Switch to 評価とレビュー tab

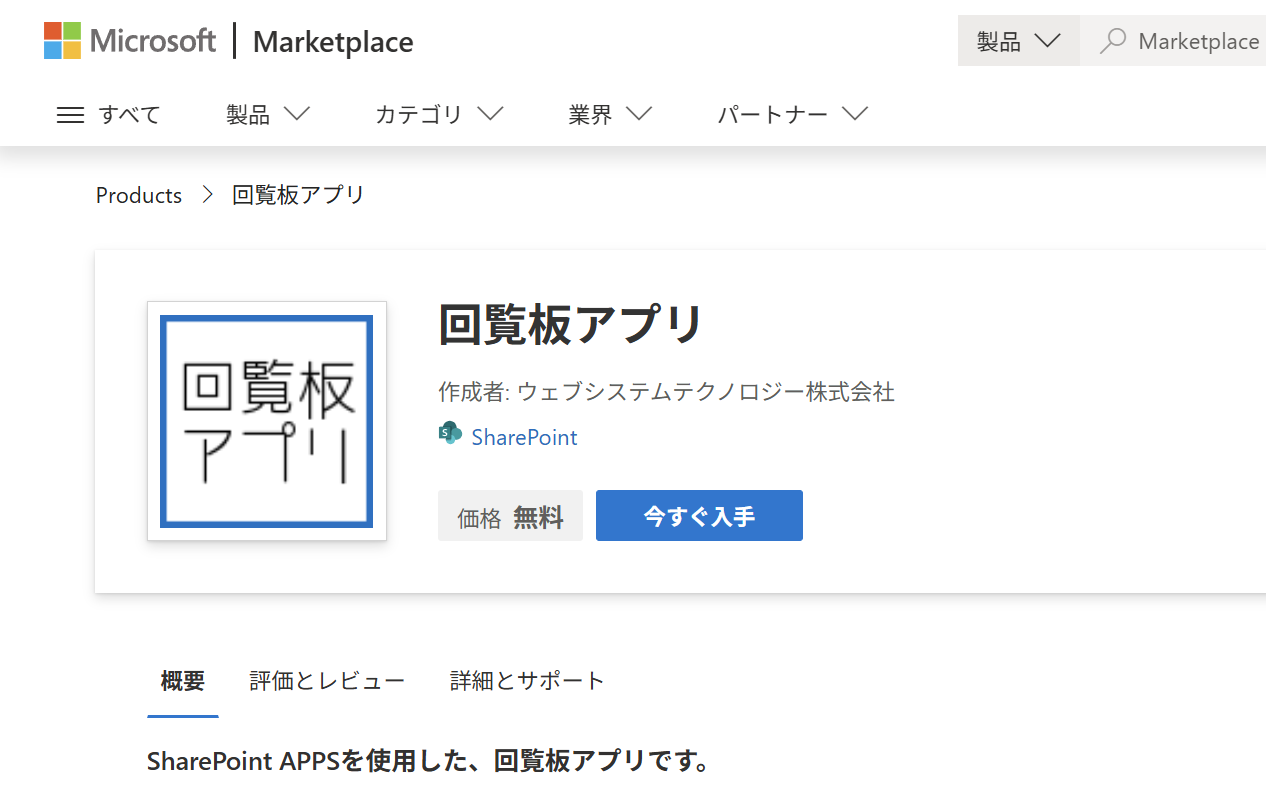327,681
